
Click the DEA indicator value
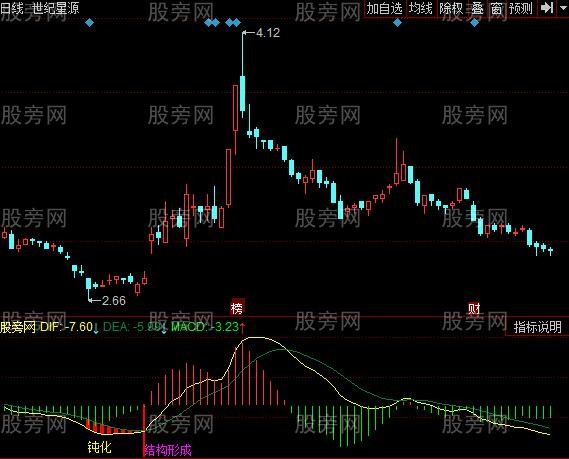[132, 327]
